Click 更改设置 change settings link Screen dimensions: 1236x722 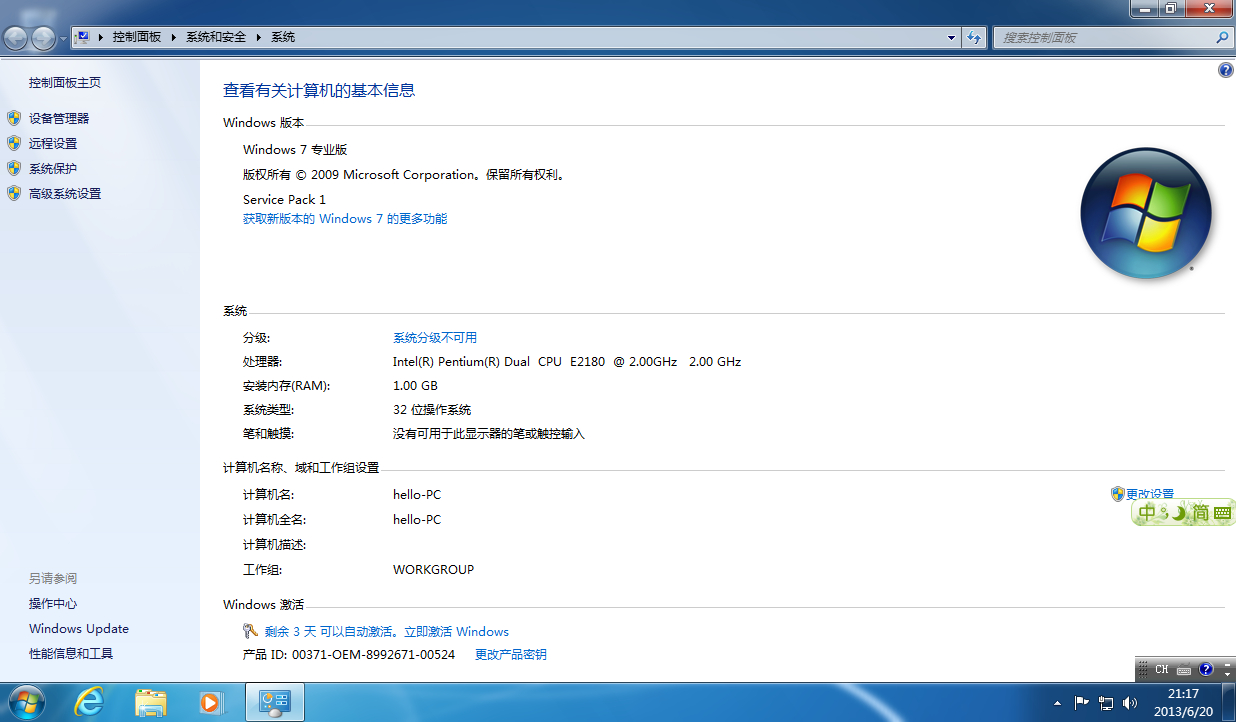1150,494
